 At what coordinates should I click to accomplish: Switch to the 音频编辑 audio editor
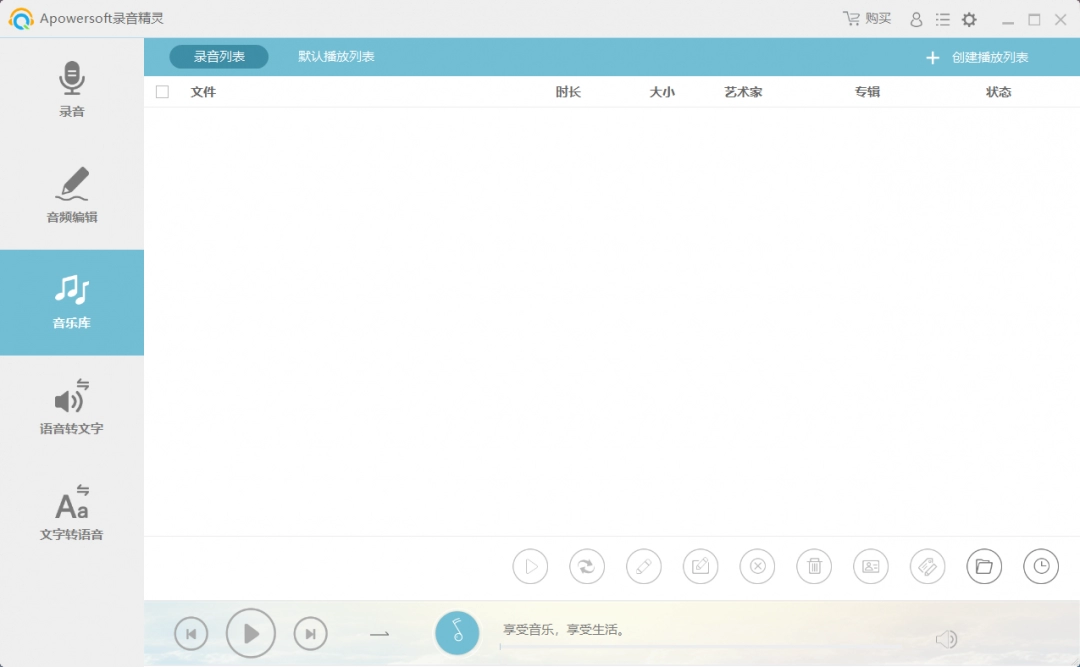click(x=70, y=195)
